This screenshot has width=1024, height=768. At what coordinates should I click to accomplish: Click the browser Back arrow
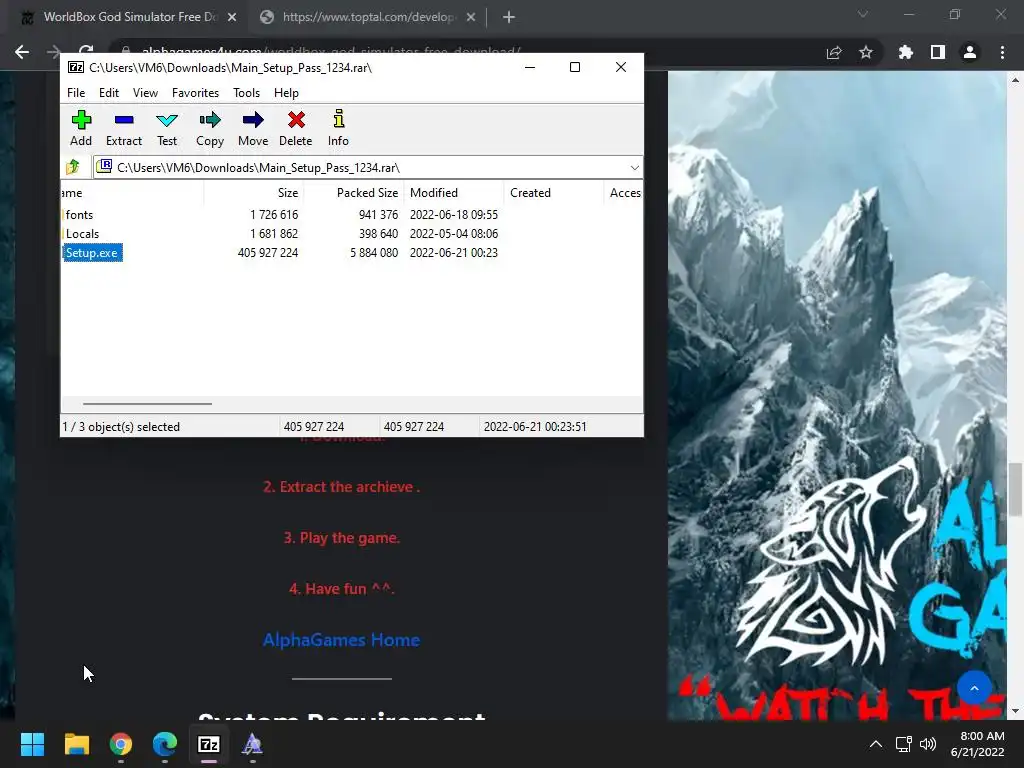tap(22, 52)
